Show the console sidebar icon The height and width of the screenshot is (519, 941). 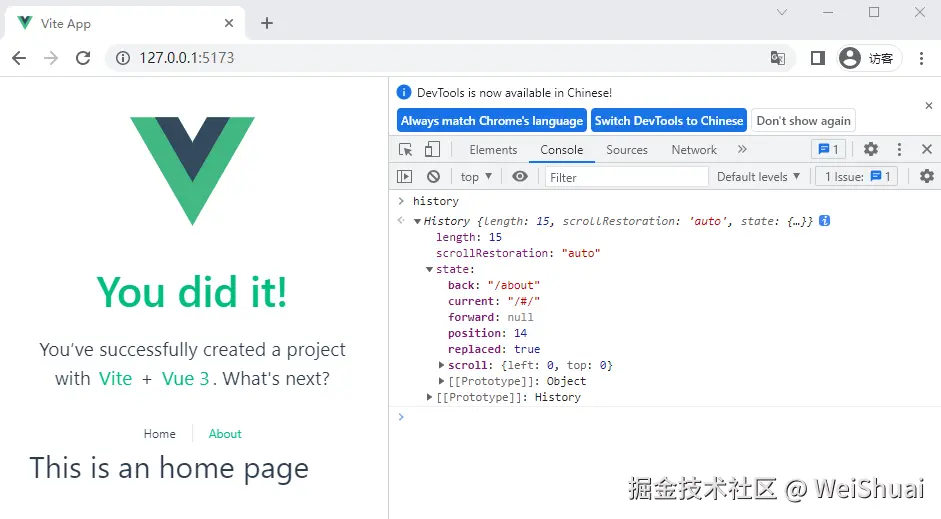(404, 176)
